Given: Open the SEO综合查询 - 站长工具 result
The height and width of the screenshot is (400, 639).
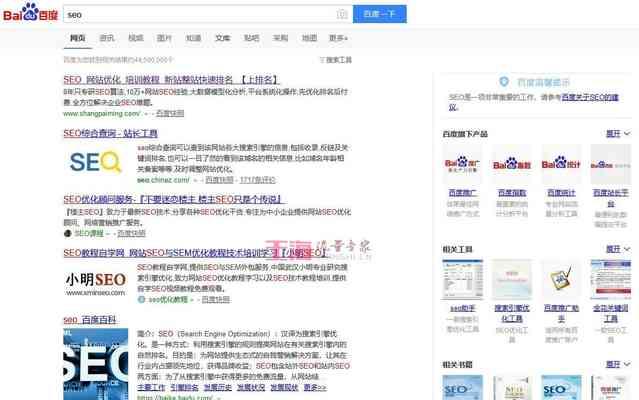Looking at the screenshot, I should 110,133.
